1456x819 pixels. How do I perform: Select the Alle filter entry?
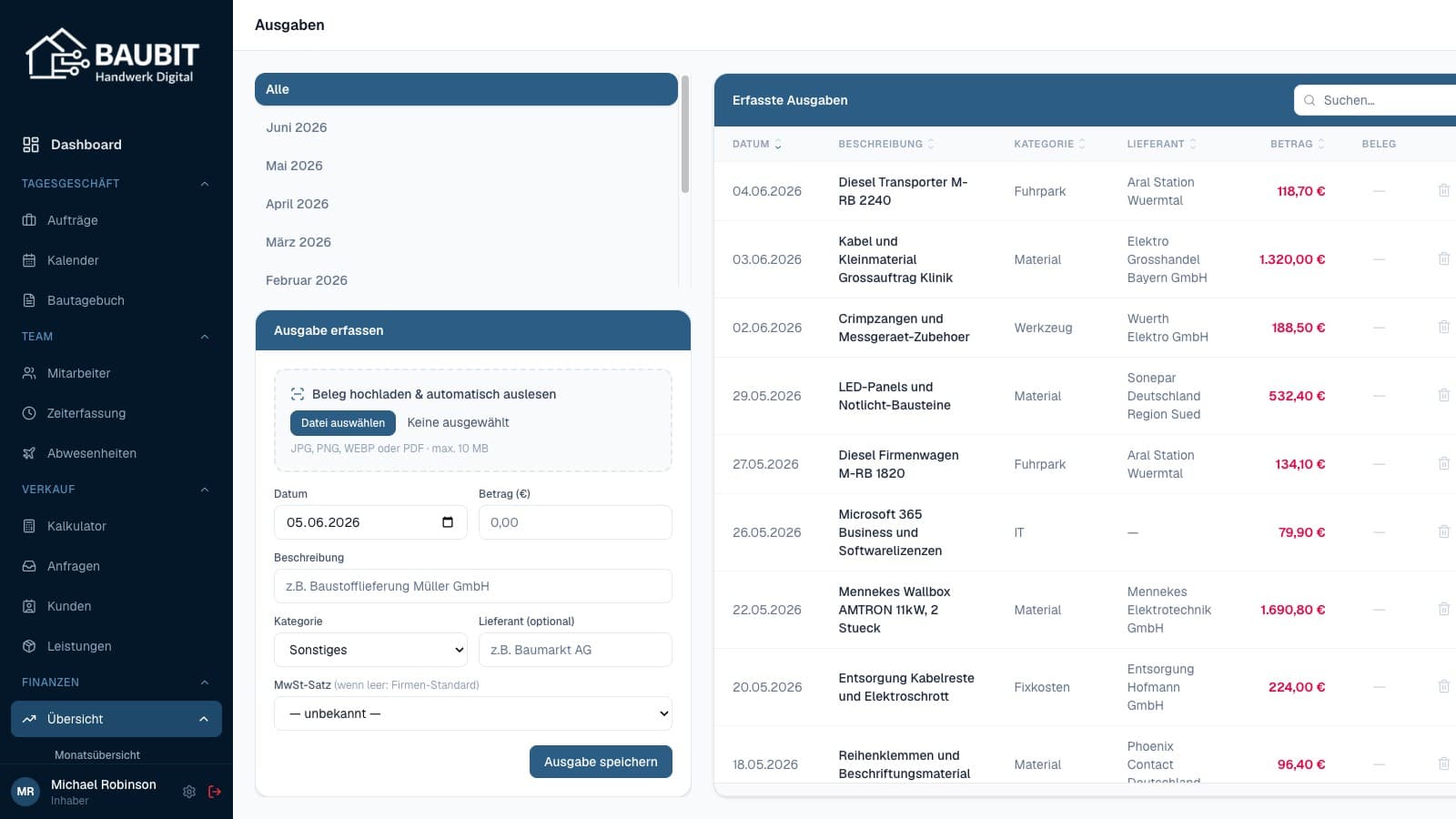[466, 89]
